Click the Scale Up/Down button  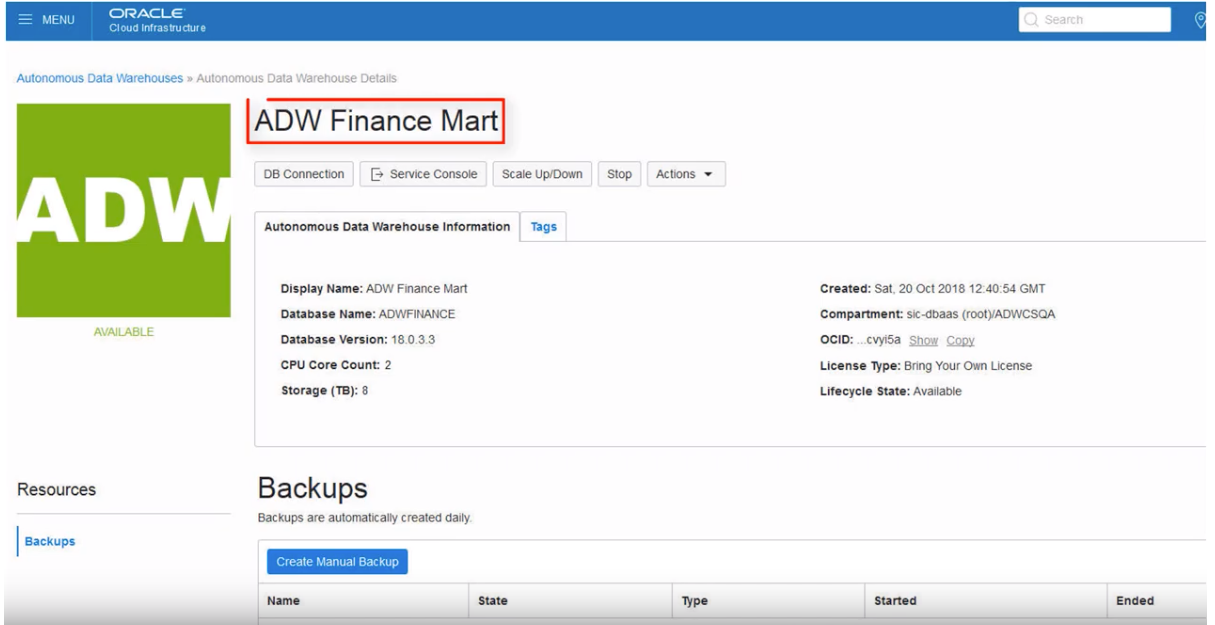point(542,174)
